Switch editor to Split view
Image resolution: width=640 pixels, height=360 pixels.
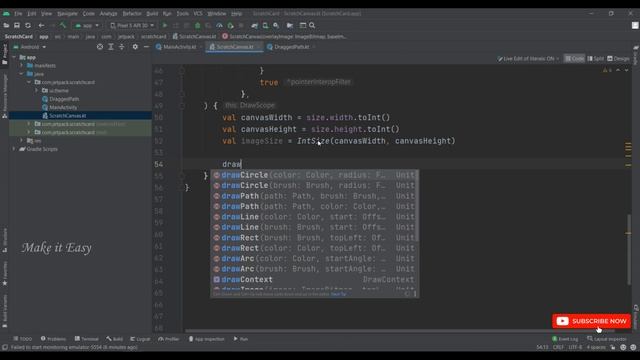pyautogui.click(x=596, y=59)
